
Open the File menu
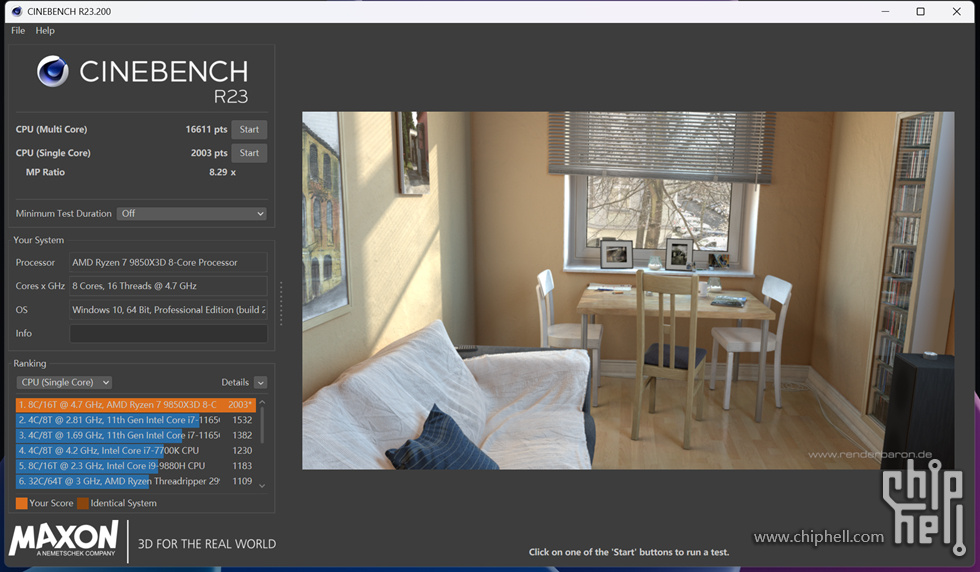(18, 31)
